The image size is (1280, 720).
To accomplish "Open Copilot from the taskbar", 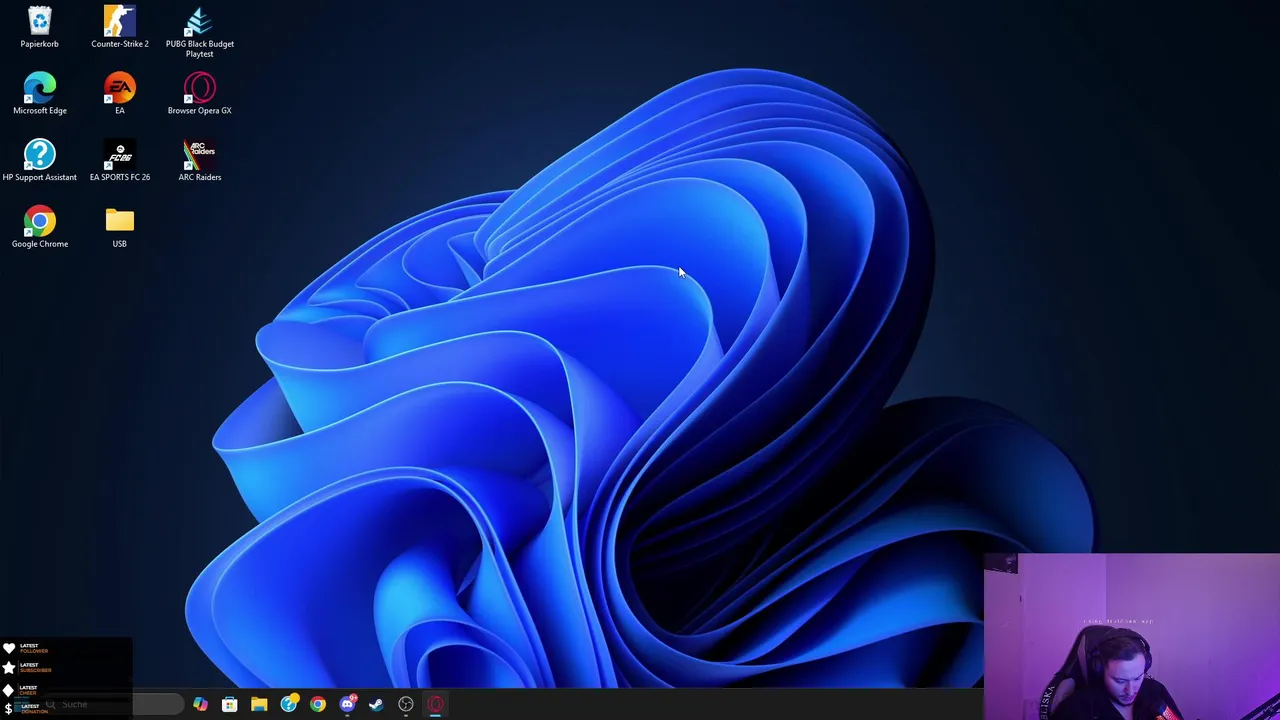I will click(200, 704).
